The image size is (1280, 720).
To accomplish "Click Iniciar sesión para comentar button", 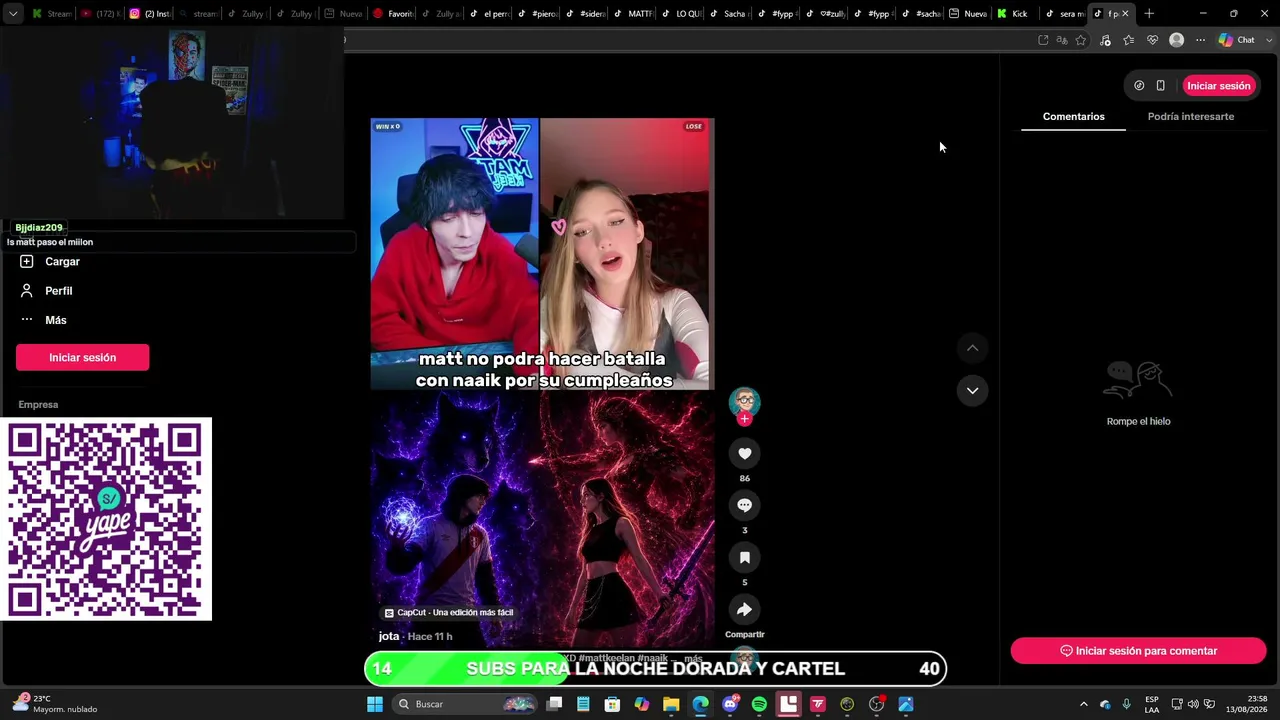I will pos(1138,651).
